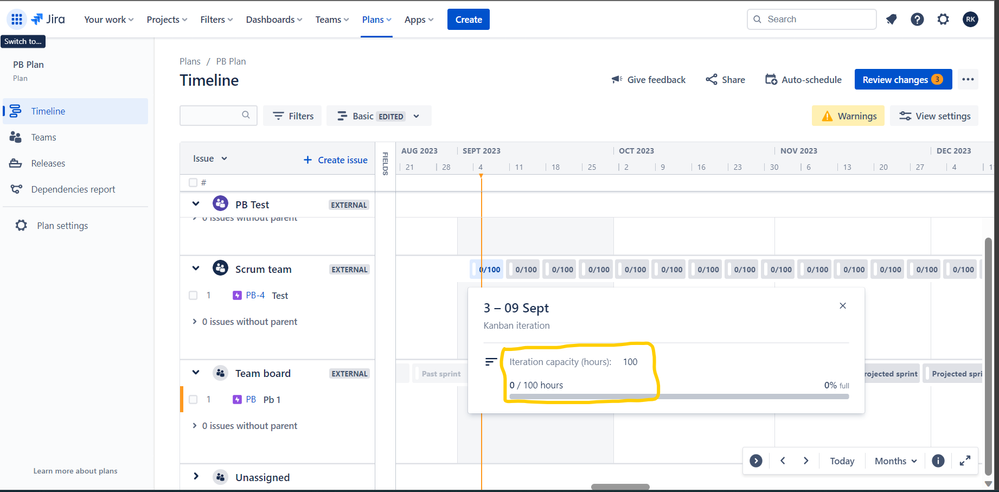Open the Basic EDITED view dropdown
Viewport: 999px width, 492px height.
[x=379, y=116]
